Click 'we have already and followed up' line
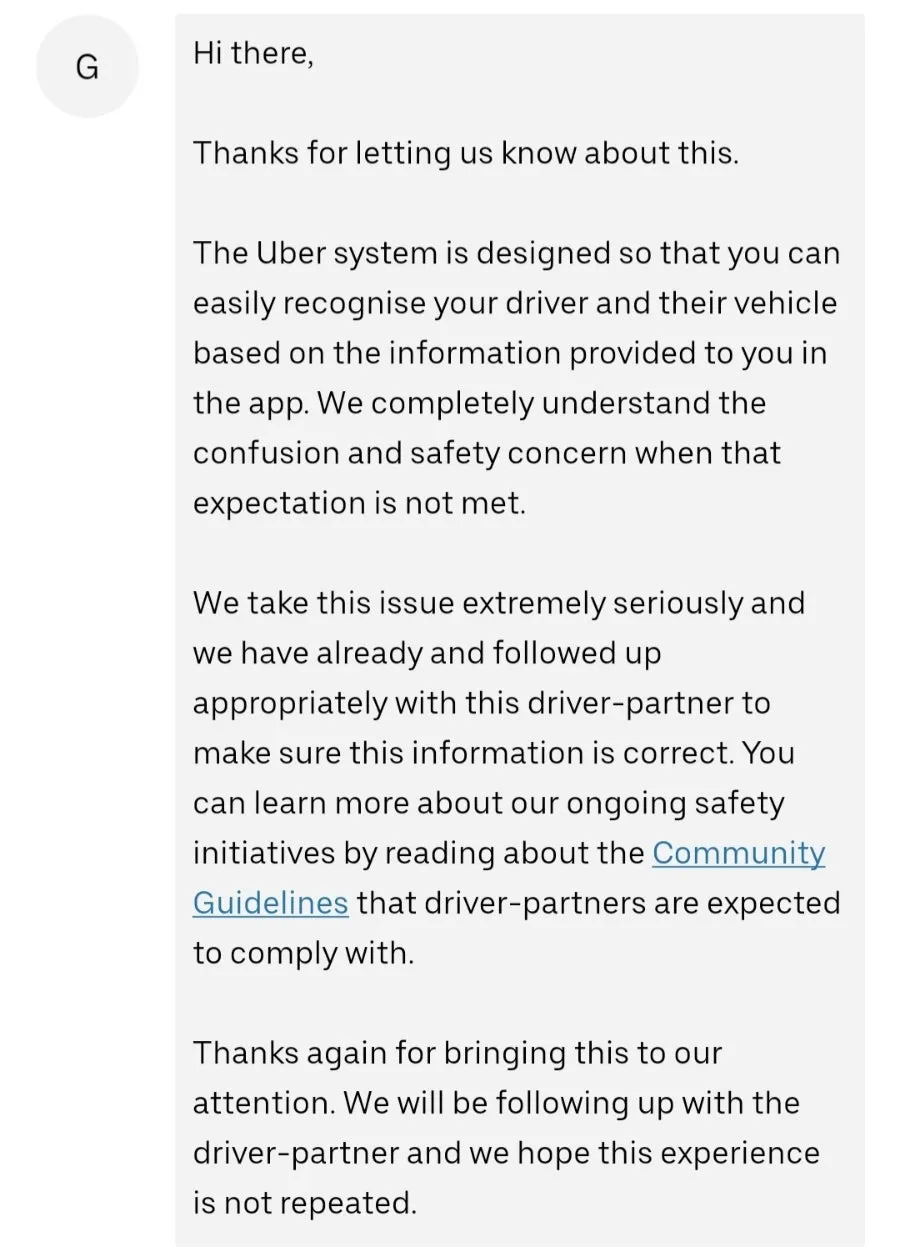Screen dimensions: 900x1256 (427, 653)
